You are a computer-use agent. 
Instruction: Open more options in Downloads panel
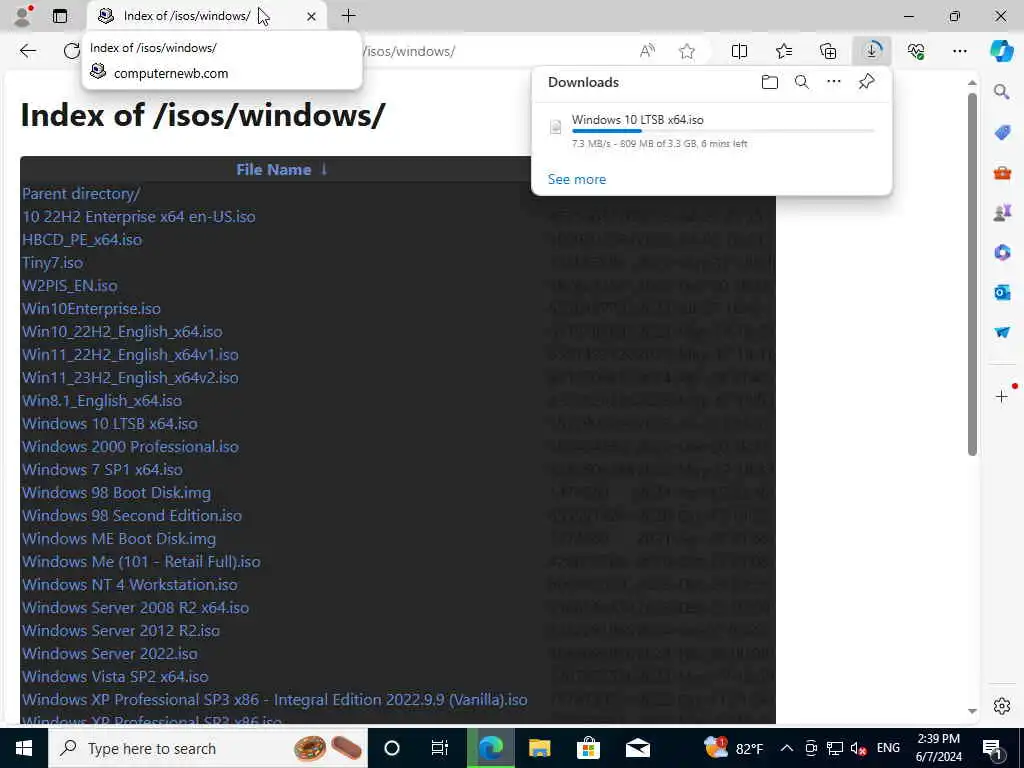pyautogui.click(x=833, y=82)
